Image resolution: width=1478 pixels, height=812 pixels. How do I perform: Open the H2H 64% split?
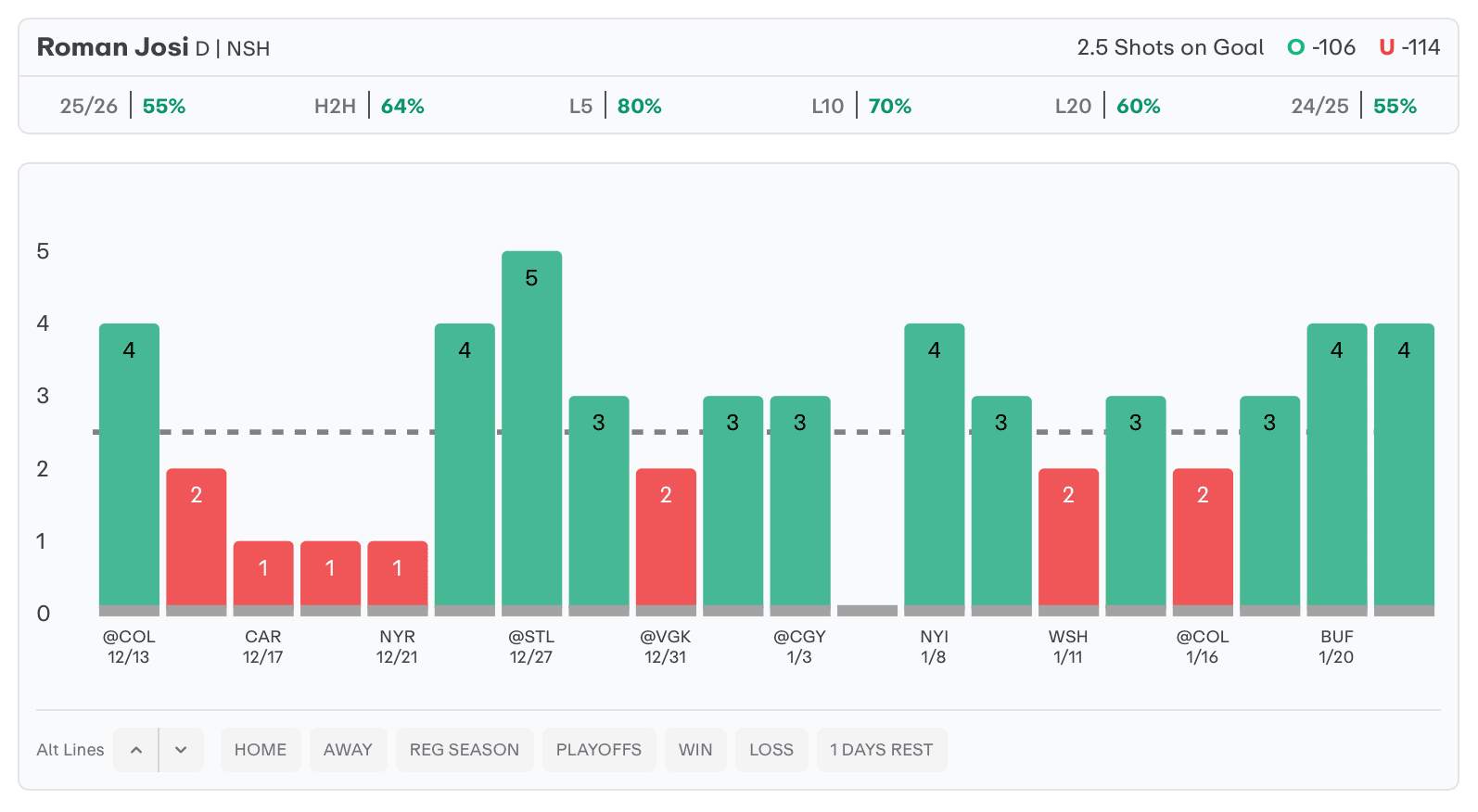369,106
